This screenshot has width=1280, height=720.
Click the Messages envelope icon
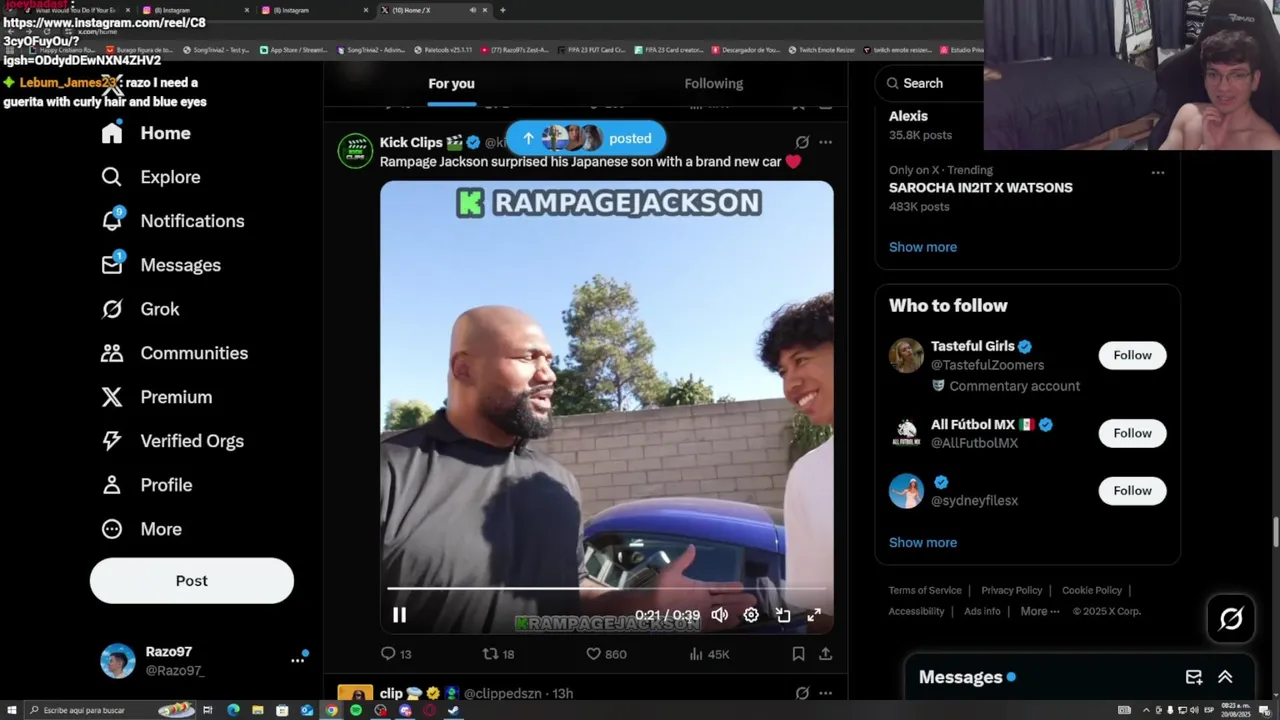click(112, 265)
